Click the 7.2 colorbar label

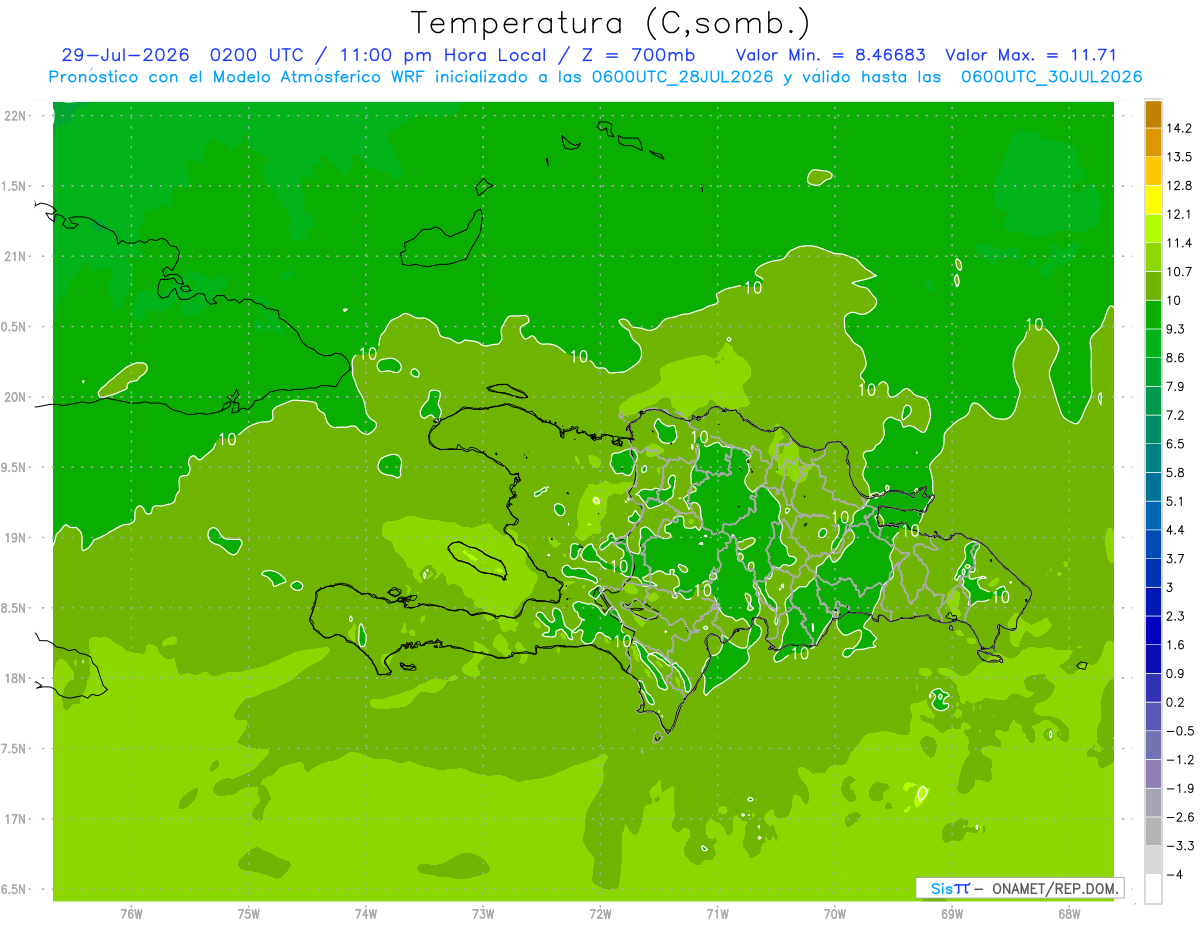[1176, 415]
